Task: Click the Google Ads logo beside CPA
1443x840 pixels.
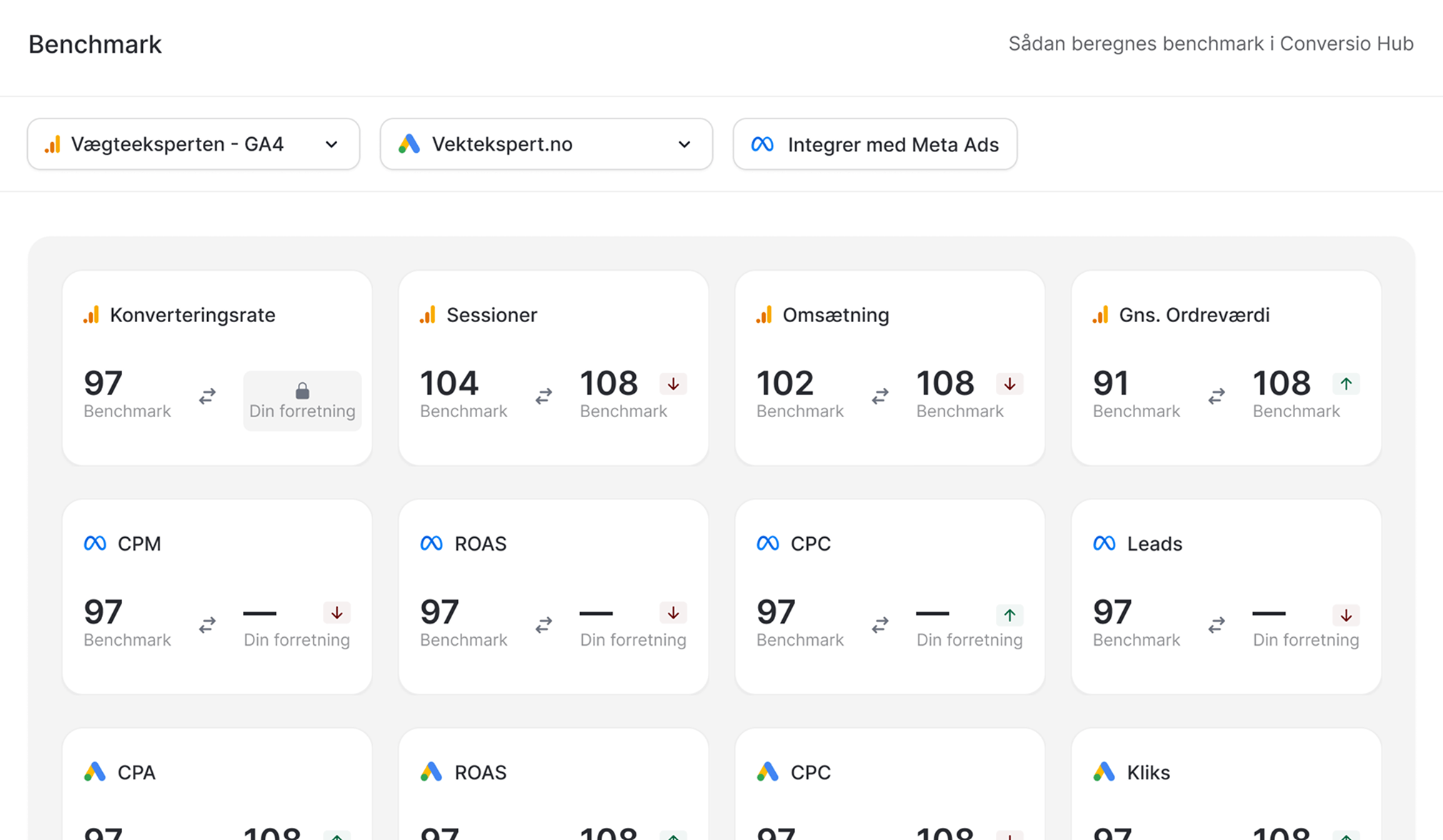Action: [95, 772]
